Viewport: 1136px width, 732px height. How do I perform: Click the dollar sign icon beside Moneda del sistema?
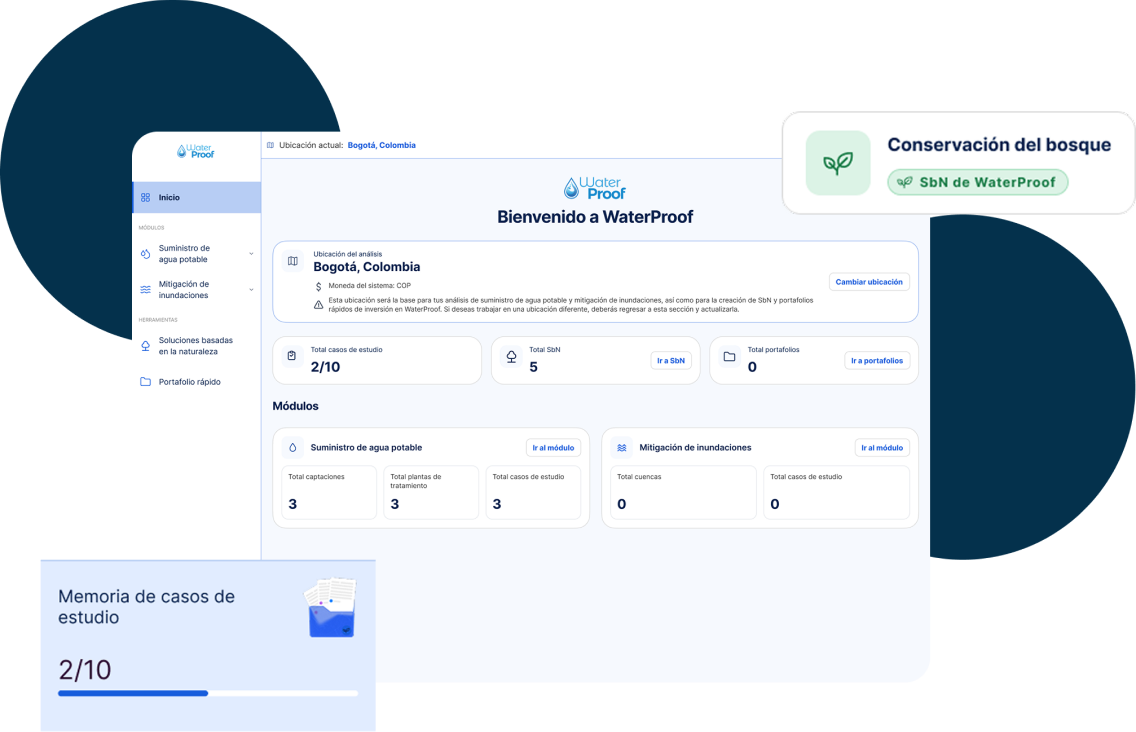tap(318, 286)
